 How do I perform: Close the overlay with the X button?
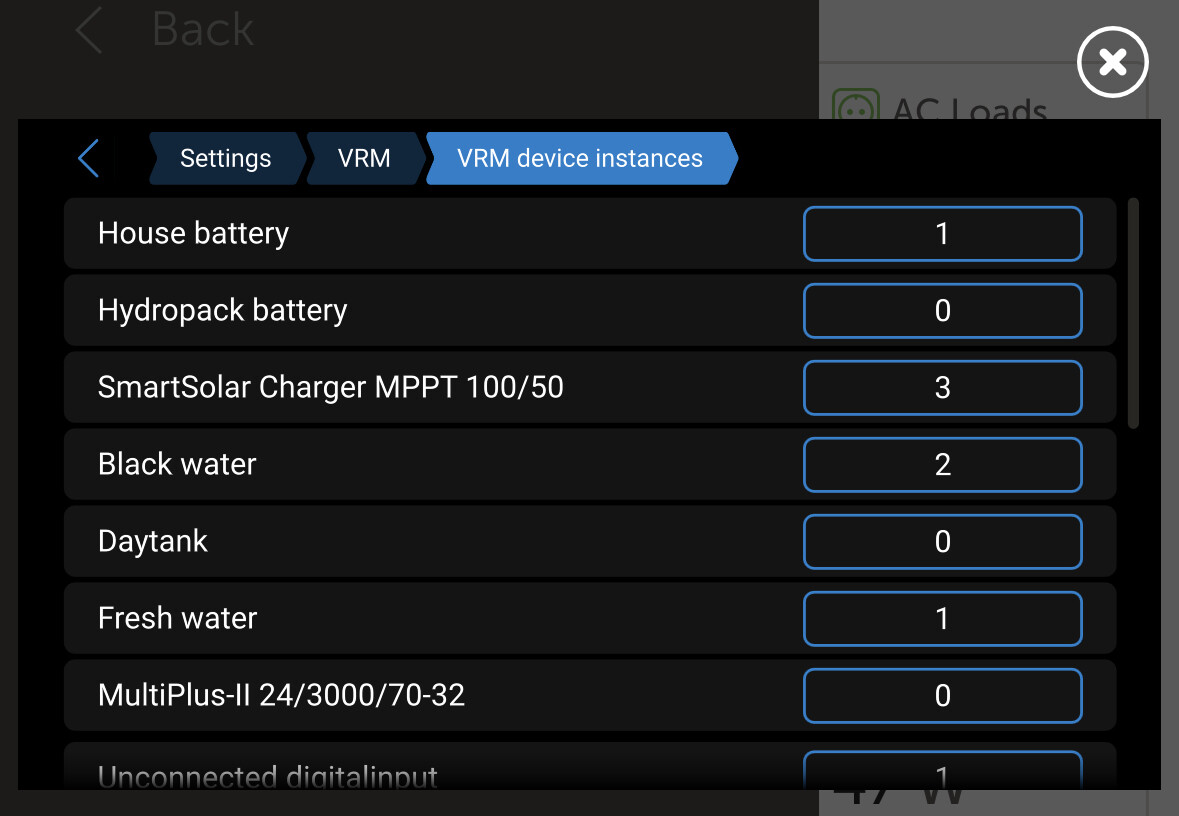pos(1112,63)
